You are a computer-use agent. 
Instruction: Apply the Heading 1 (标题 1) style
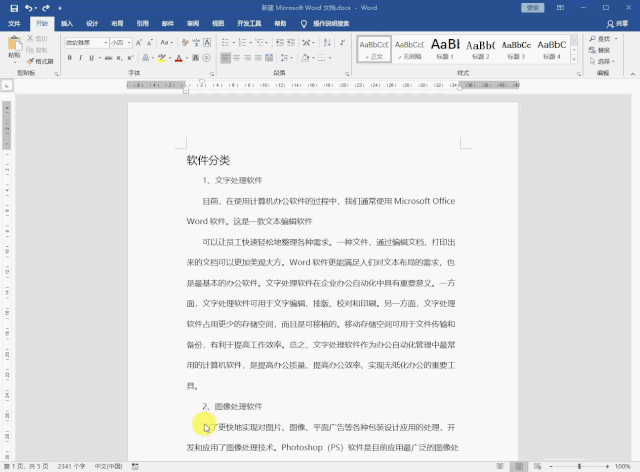[445, 49]
